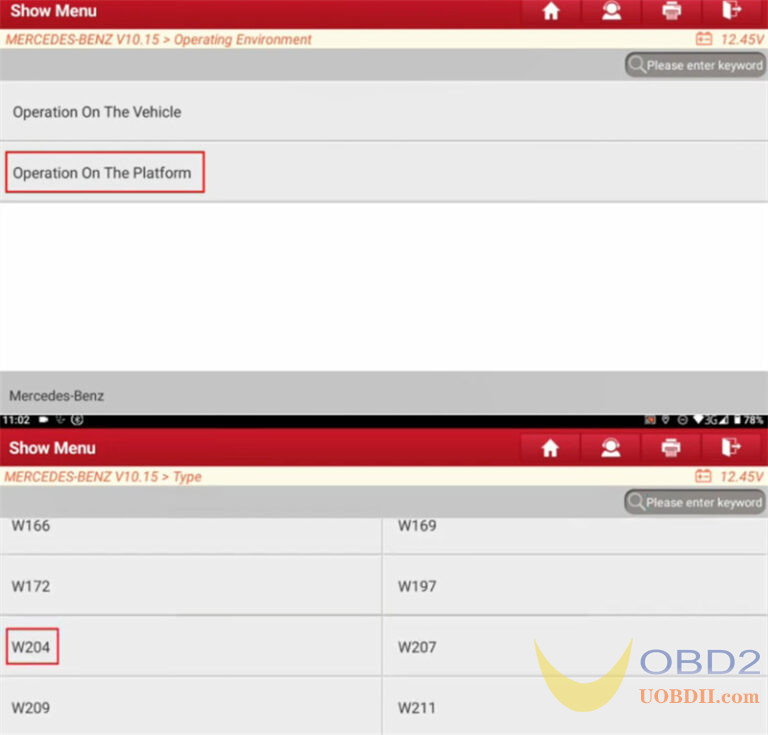768x735 pixels.
Task: Choose Operation On The Platform
Action: click(102, 173)
